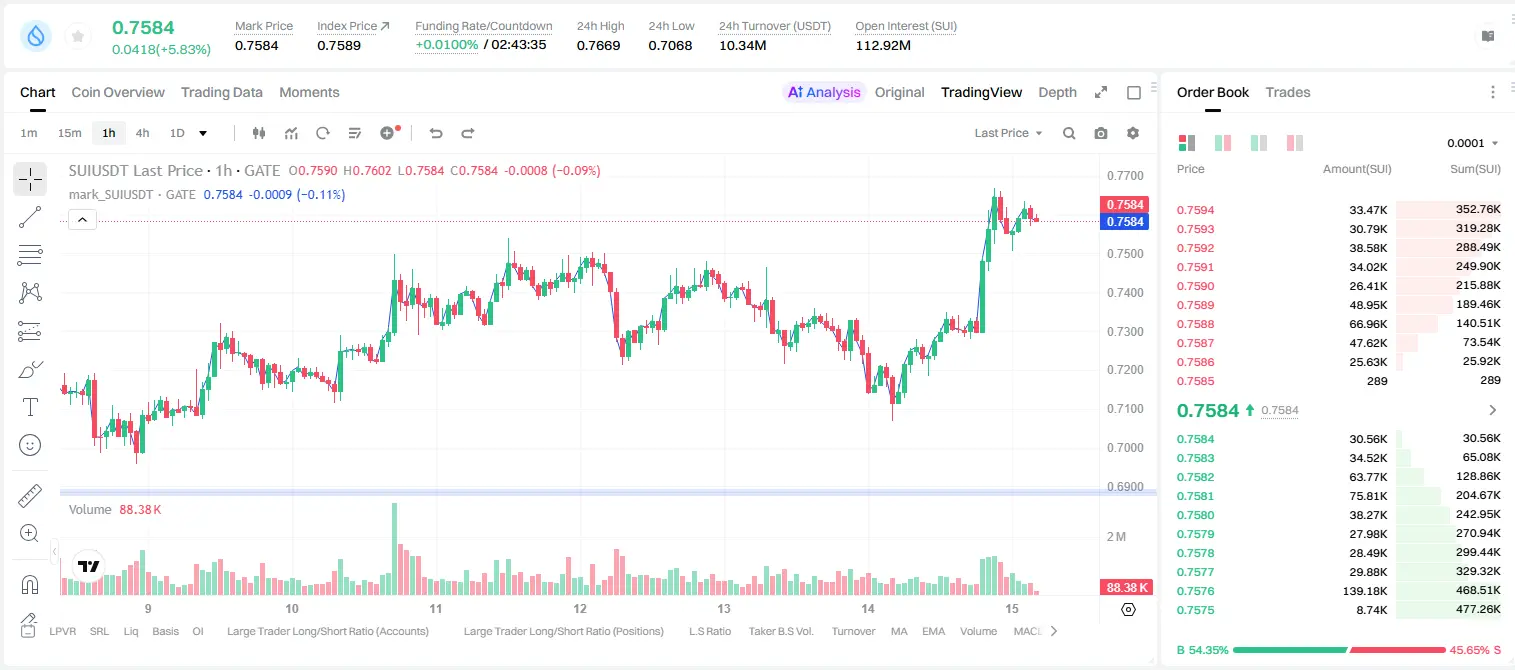The height and width of the screenshot is (670, 1515).
Task: Expand the order book precision 0.0001 dropdown
Action: (x=1473, y=143)
